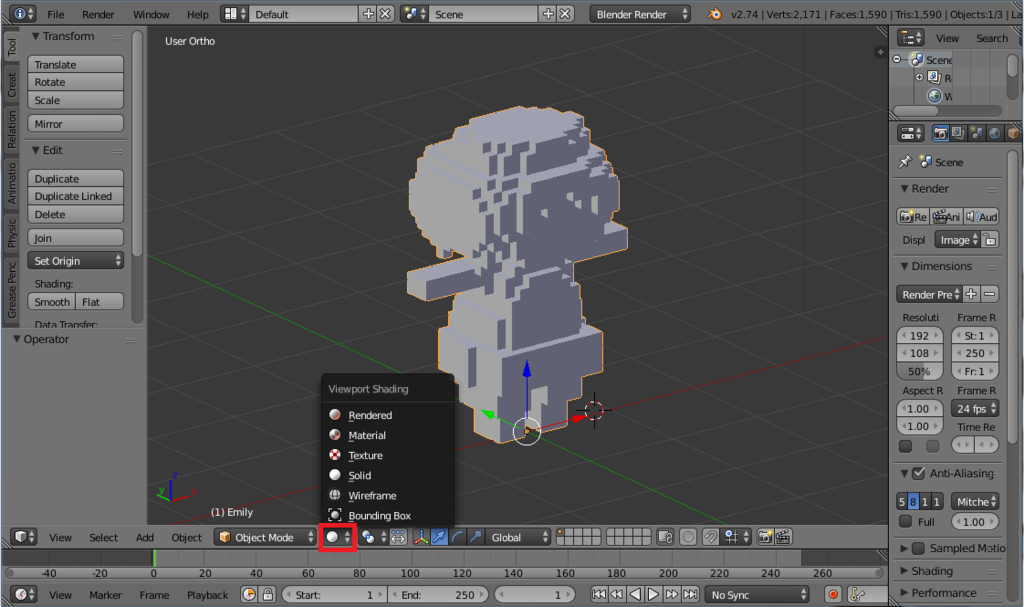Open the Scene tab icon in Properties
Image resolution: width=1024 pixels, height=607 pixels.
[976, 133]
